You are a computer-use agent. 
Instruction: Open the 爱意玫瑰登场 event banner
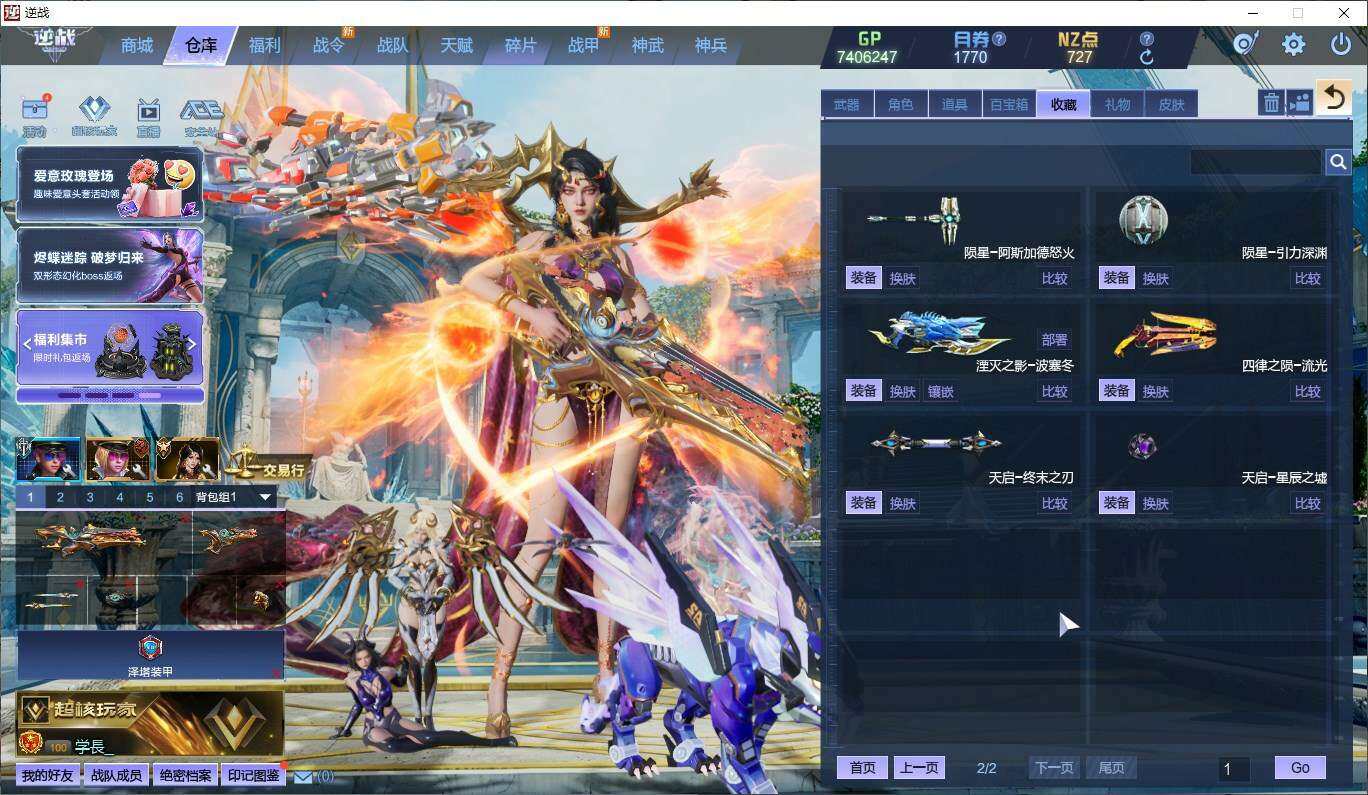tap(110, 184)
